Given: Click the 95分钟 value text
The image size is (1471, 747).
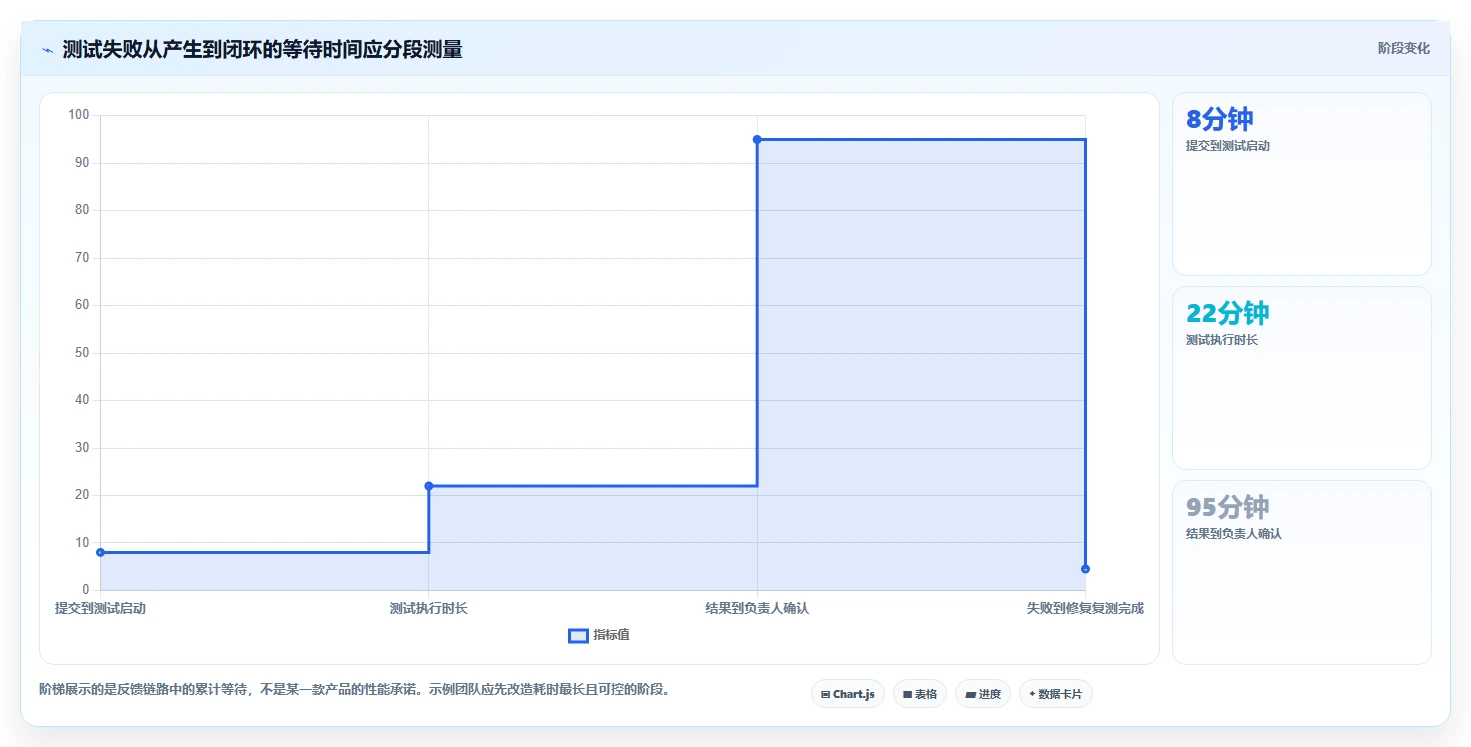Looking at the screenshot, I should click(1227, 507).
